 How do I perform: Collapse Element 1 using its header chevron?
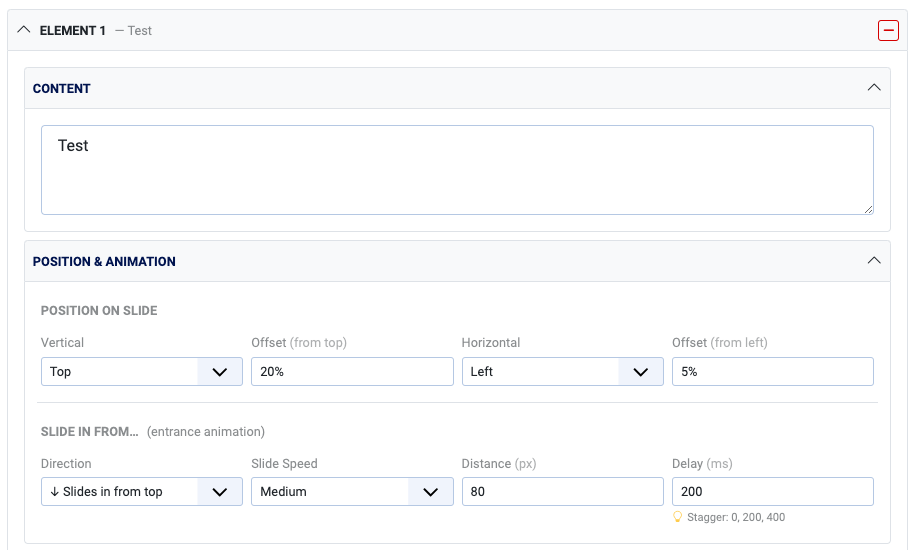(25, 31)
